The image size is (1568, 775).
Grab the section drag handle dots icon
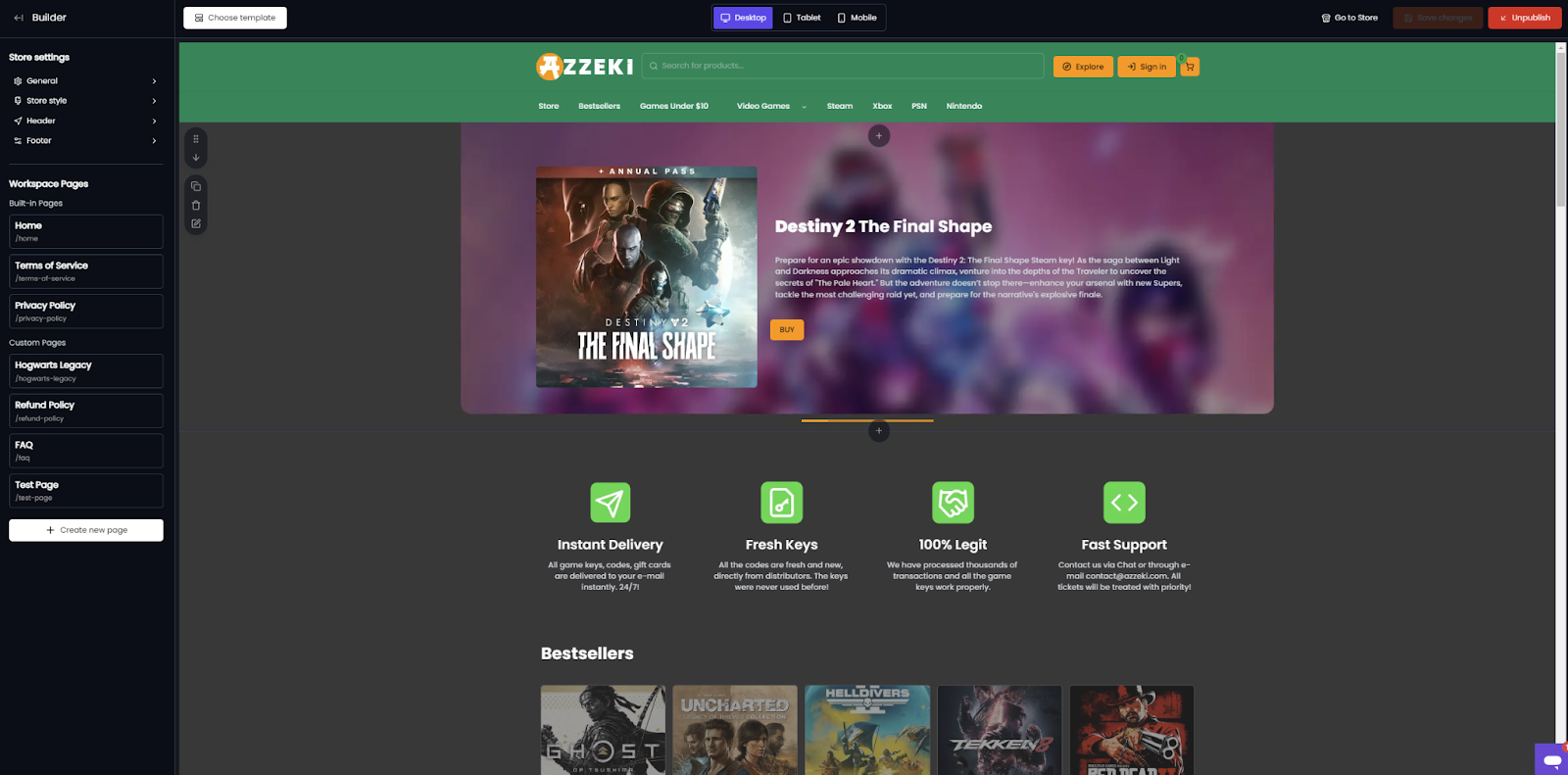(196, 139)
